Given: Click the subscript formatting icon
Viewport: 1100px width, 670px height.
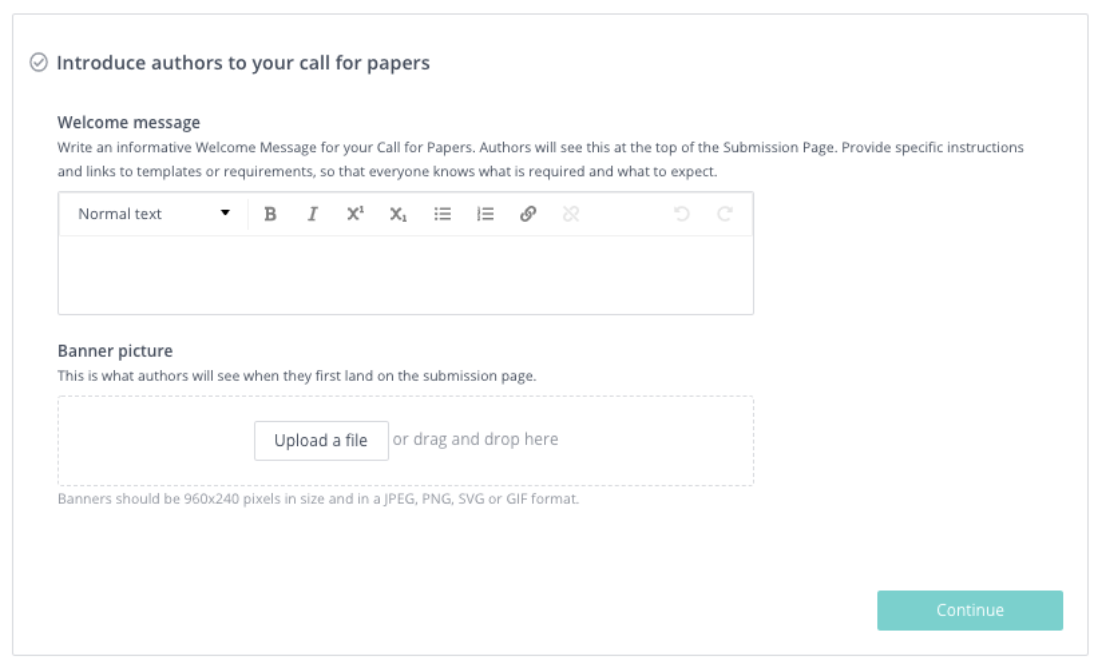Looking at the screenshot, I should click(x=398, y=214).
